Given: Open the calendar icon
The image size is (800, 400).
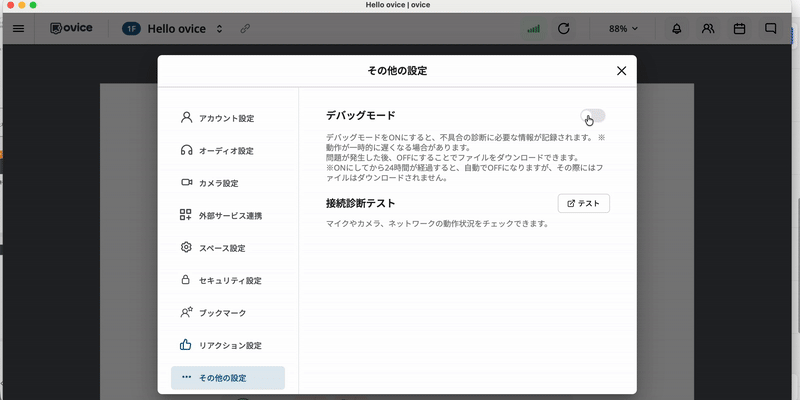Looking at the screenshot, I should [x=740, y=28].
